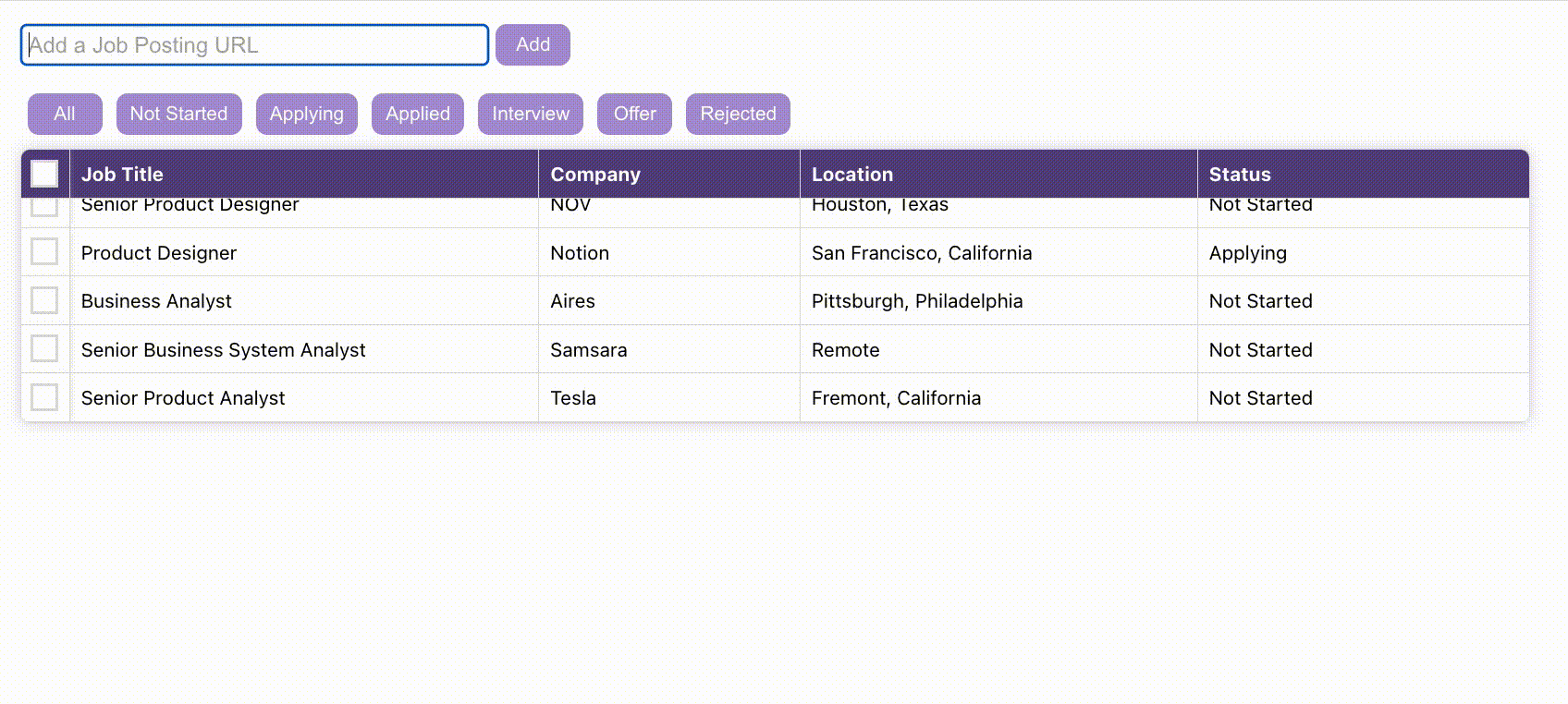Check the Senior Product Analyst checkbox
The image size is (1568, 704).
(x=44, y=397)
